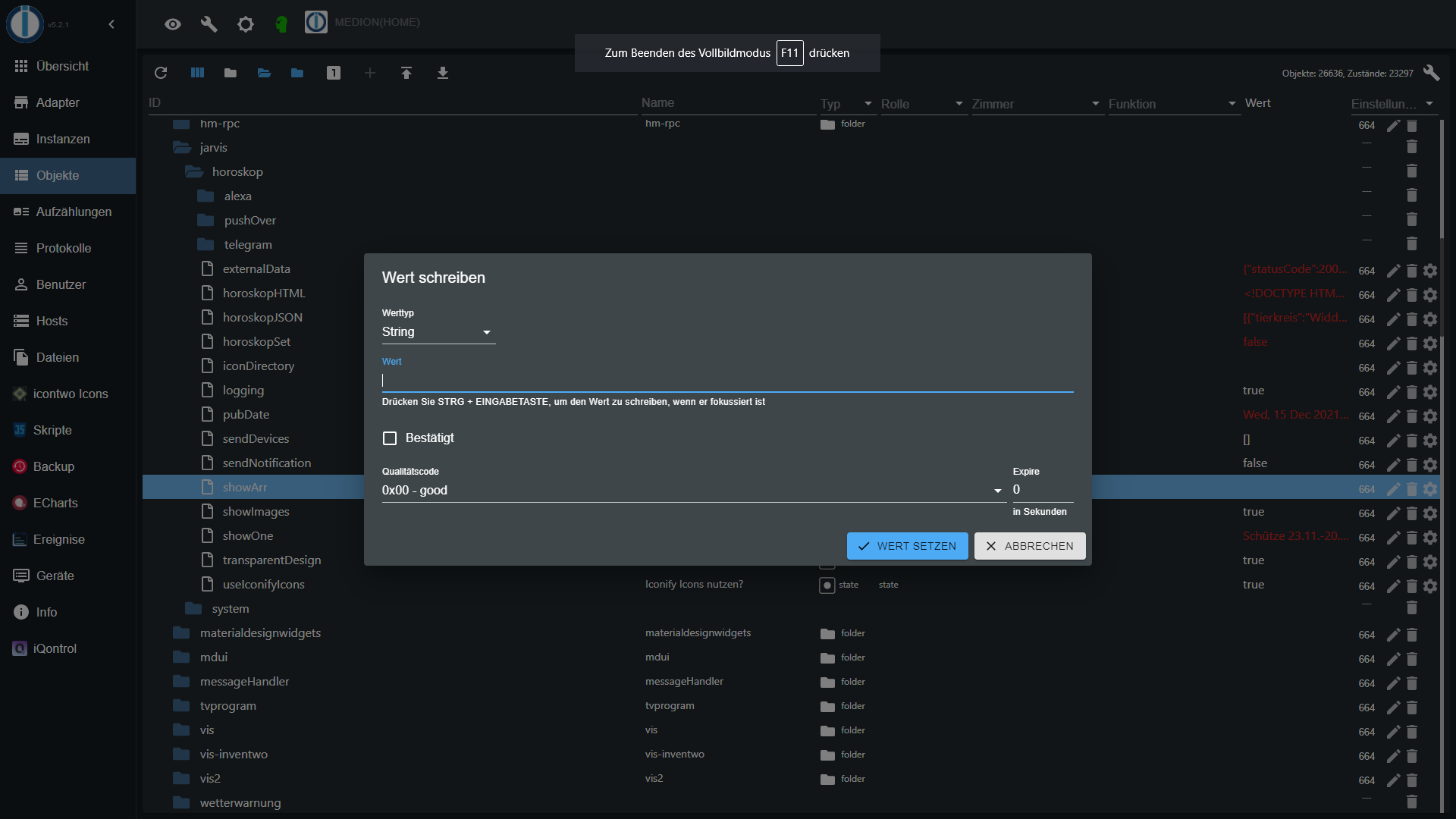Click the Name filter field
Image resolution: width=1456 pixels, height=819 pixels.
(728, 102)
